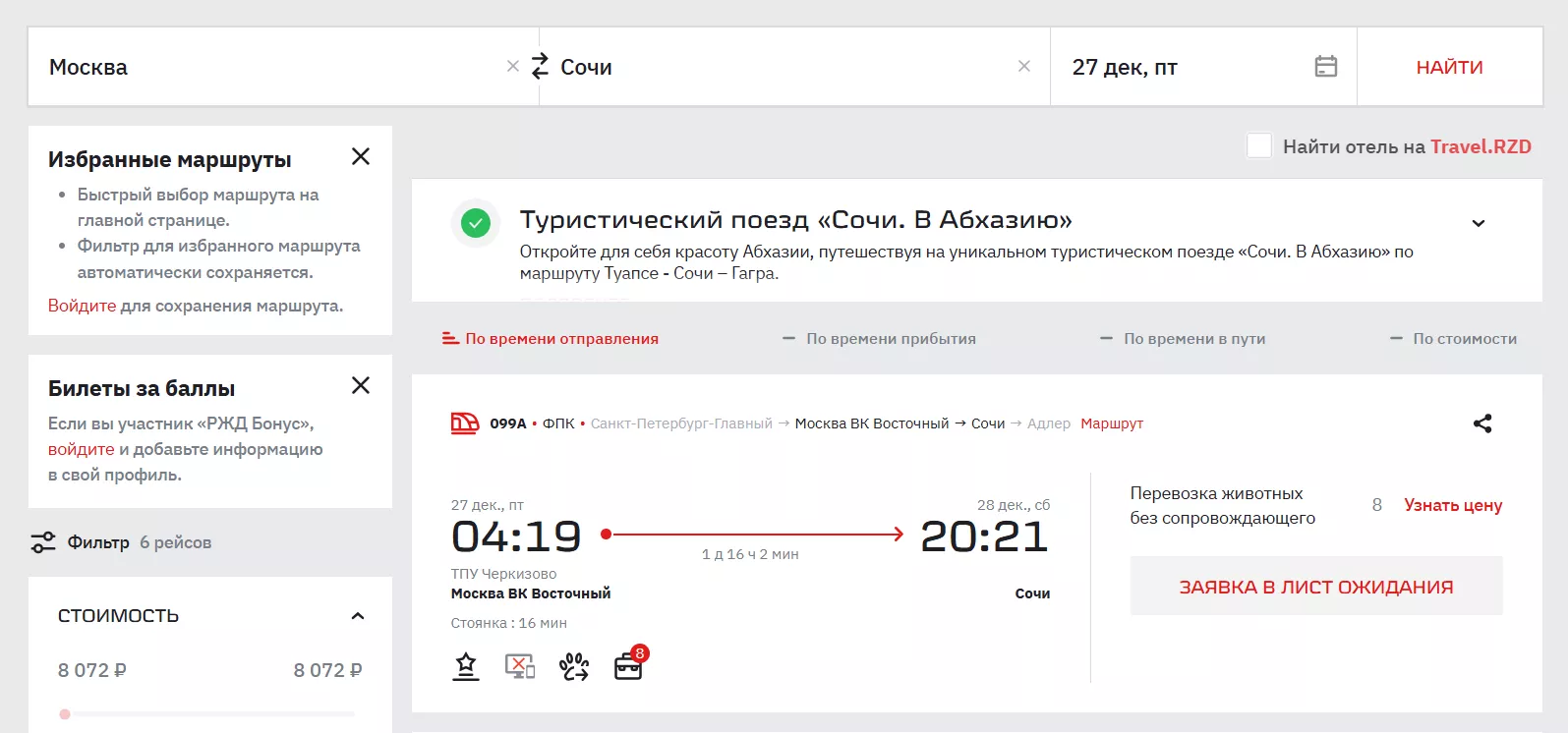Clear the Москва departure field
This screenshot has width=1568, height=733.
[512, 67]
